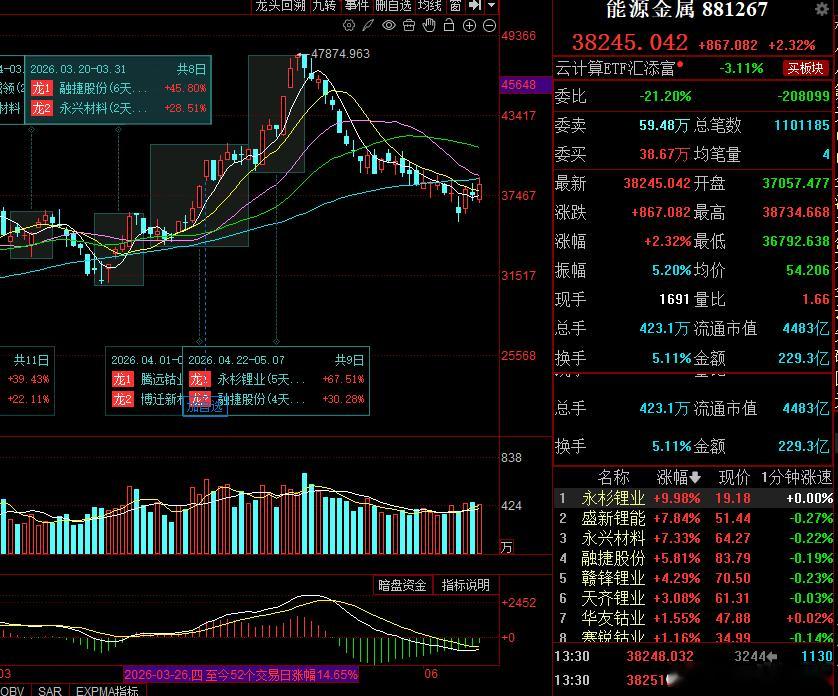Click the 现价 column header
Viewport: 838px width, 696px height.
coord(734,477)
